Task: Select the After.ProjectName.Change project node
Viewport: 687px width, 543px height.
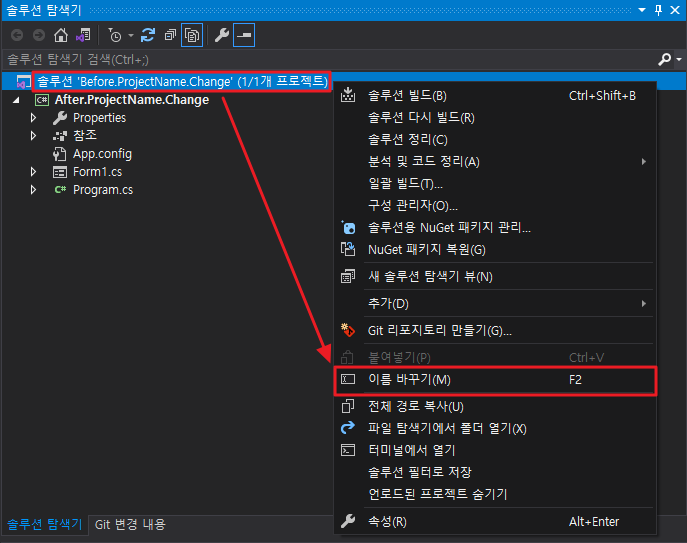Action: [131, 100]
